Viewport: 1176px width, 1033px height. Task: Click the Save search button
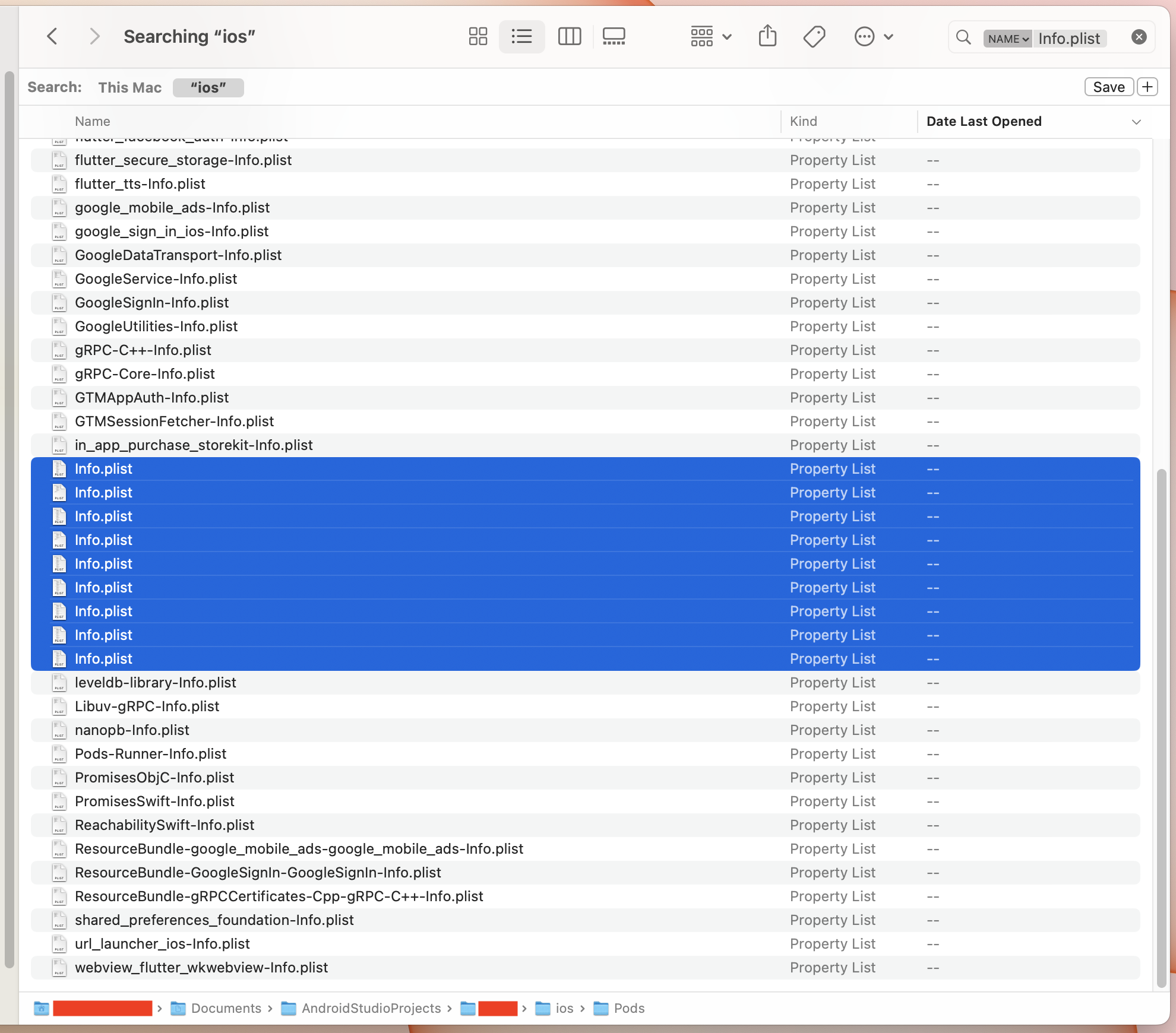[1108, 87]
